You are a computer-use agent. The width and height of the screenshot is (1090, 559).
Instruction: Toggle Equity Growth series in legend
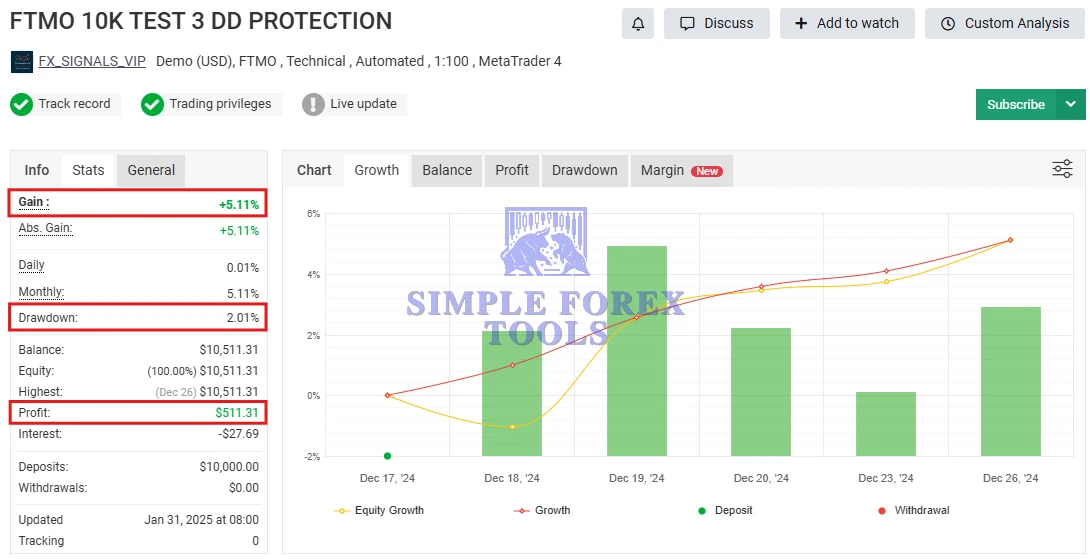coord(380,510)
